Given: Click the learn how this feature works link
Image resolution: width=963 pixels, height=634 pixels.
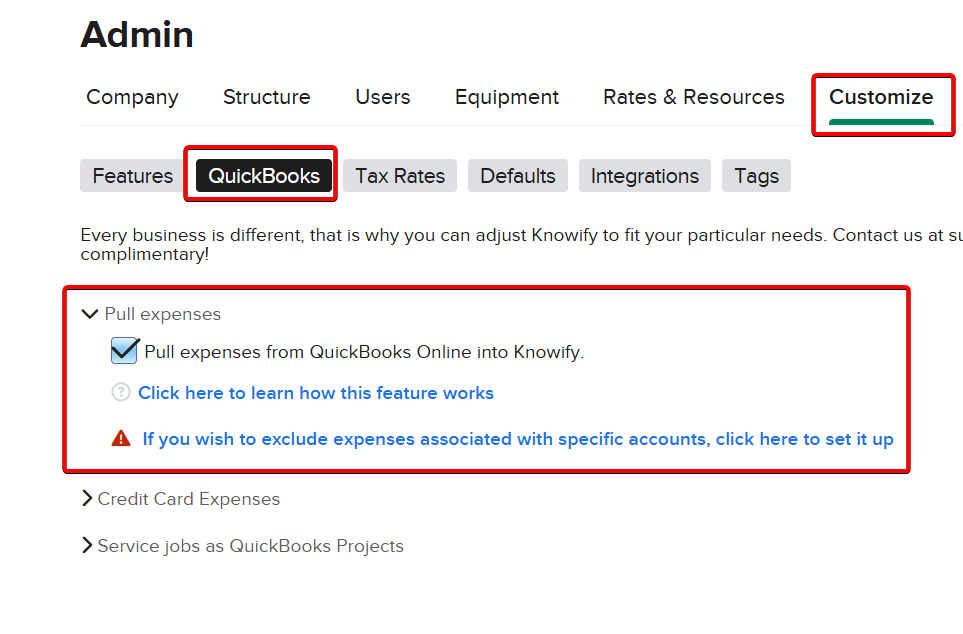Looking at the screenshot, I should tap(316, 393).
